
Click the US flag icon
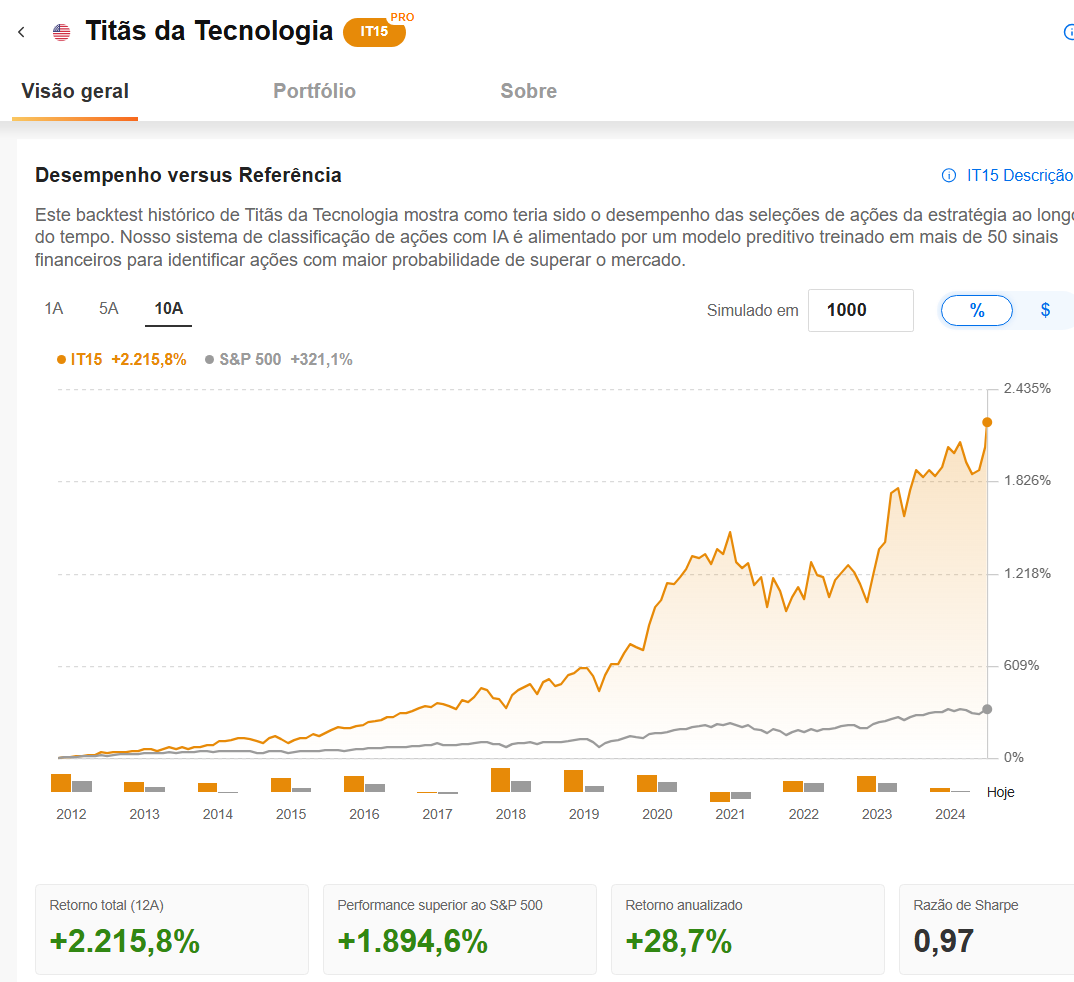pos(62,32)
